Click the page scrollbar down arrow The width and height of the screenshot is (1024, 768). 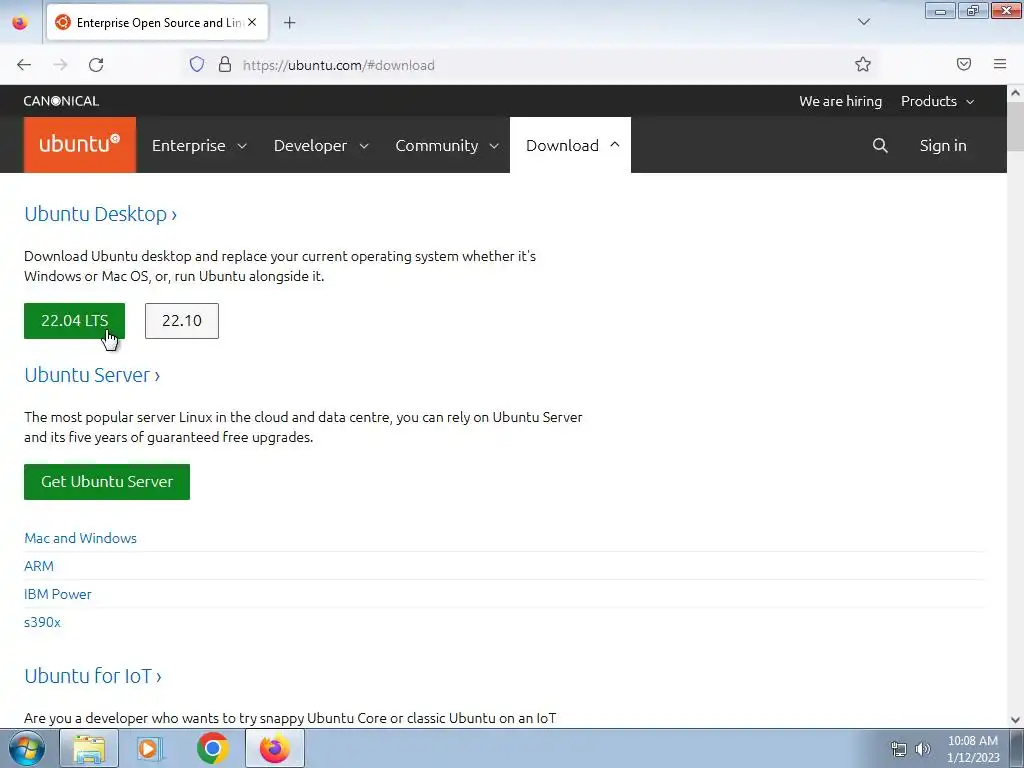click(x=1016, y=720)
